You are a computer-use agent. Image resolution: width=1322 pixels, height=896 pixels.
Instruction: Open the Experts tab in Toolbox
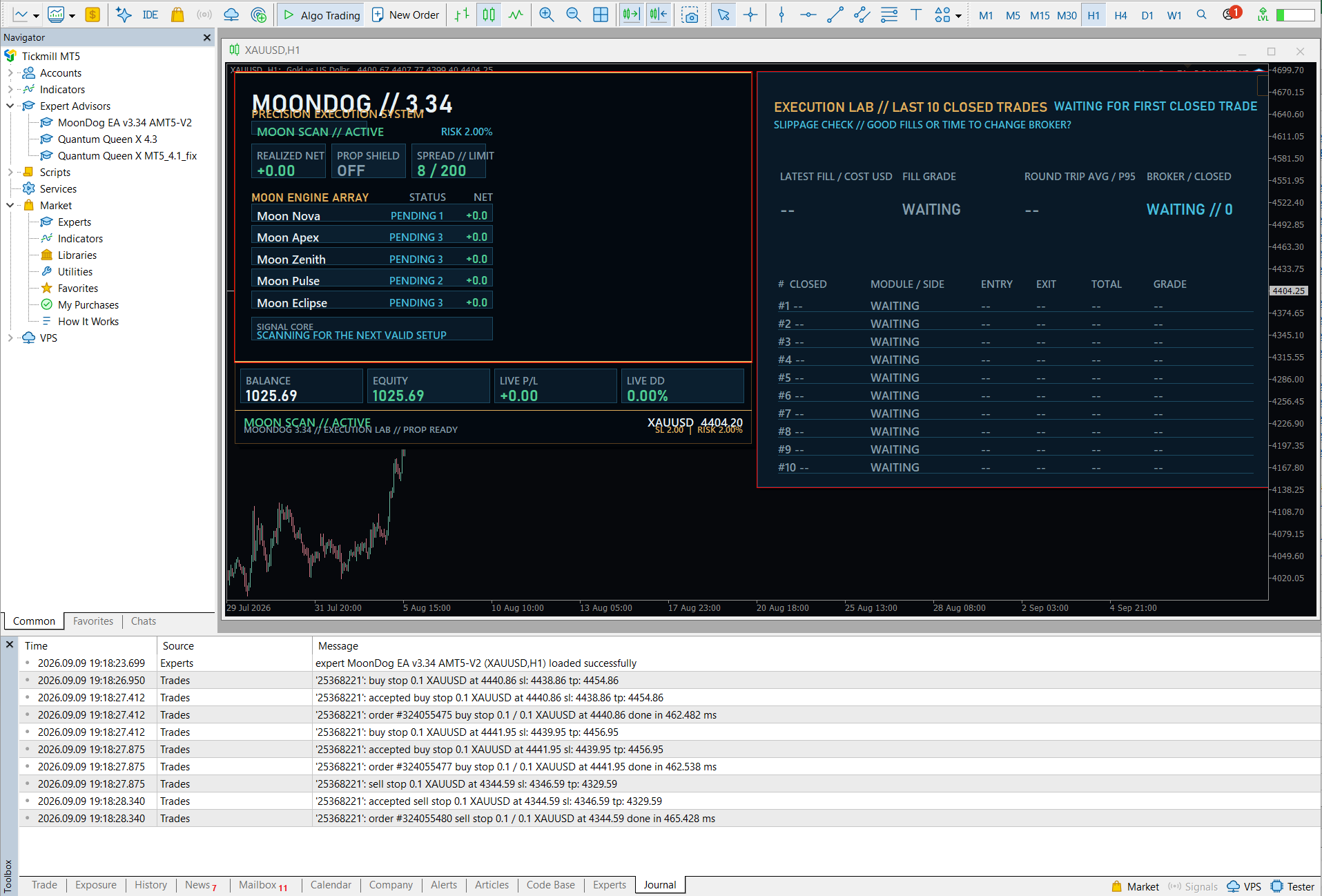pos(610,884)
